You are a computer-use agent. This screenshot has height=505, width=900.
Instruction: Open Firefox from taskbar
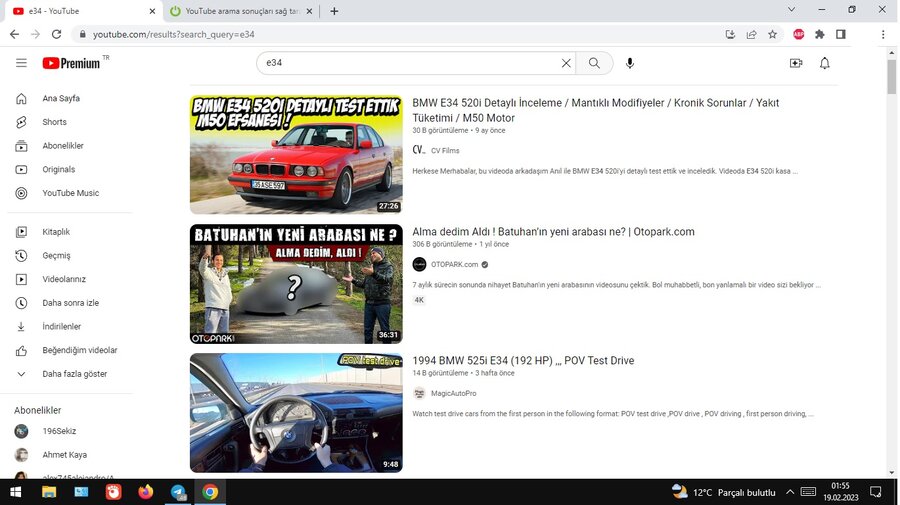click(x=146, y=492)
